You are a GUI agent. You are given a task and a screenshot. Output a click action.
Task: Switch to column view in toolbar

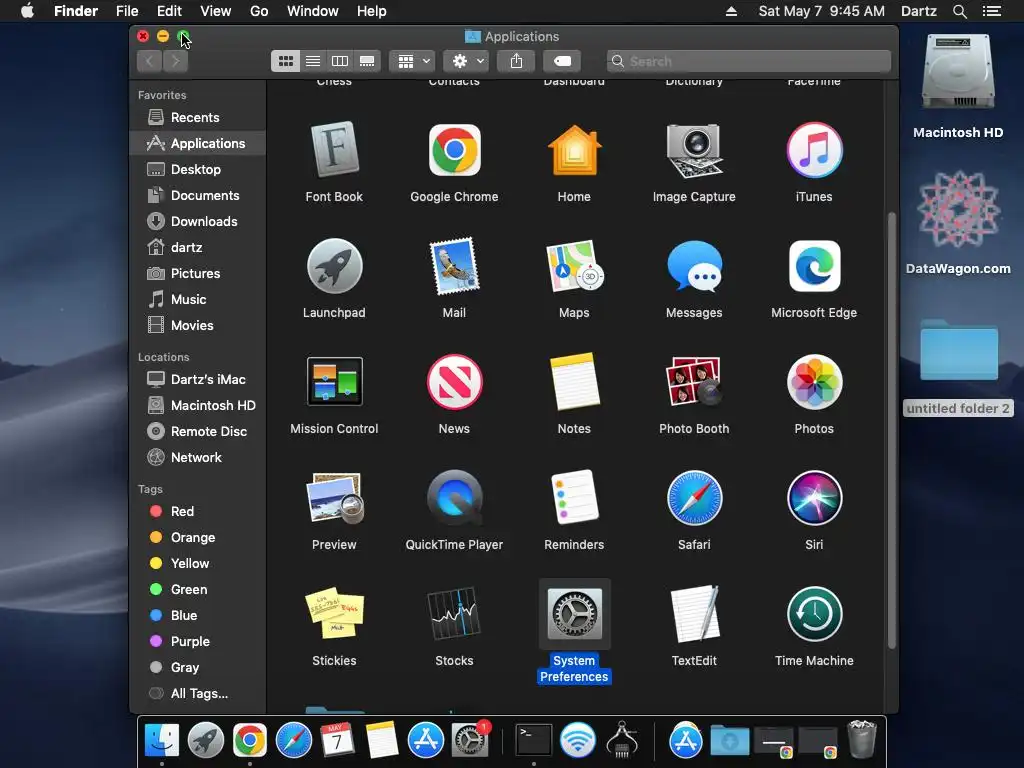coord(340,61)
